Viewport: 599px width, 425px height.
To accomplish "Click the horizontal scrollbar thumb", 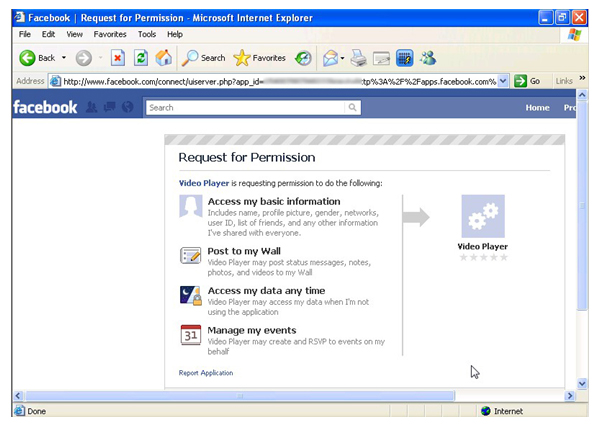I will (x=240, y=396).
